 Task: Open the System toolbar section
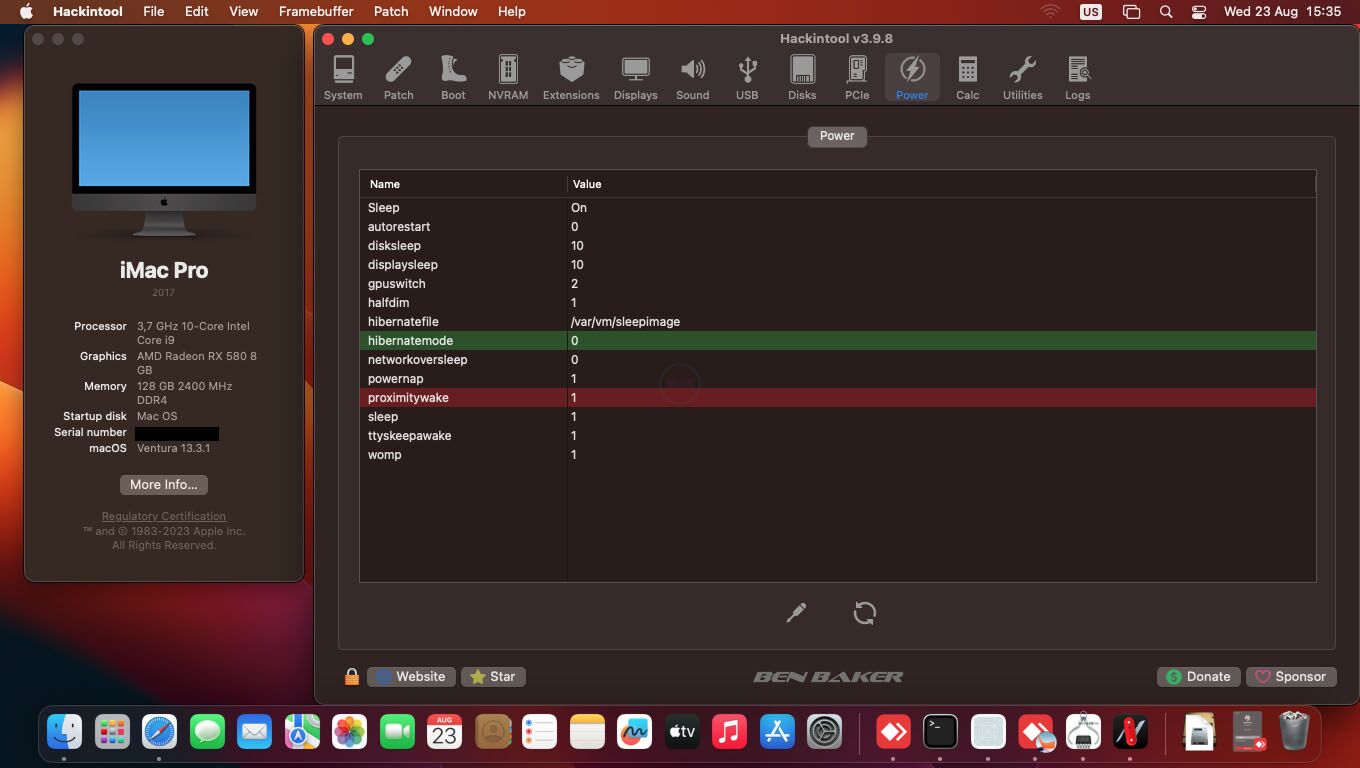pyautogui.click(x=343, y=78)
